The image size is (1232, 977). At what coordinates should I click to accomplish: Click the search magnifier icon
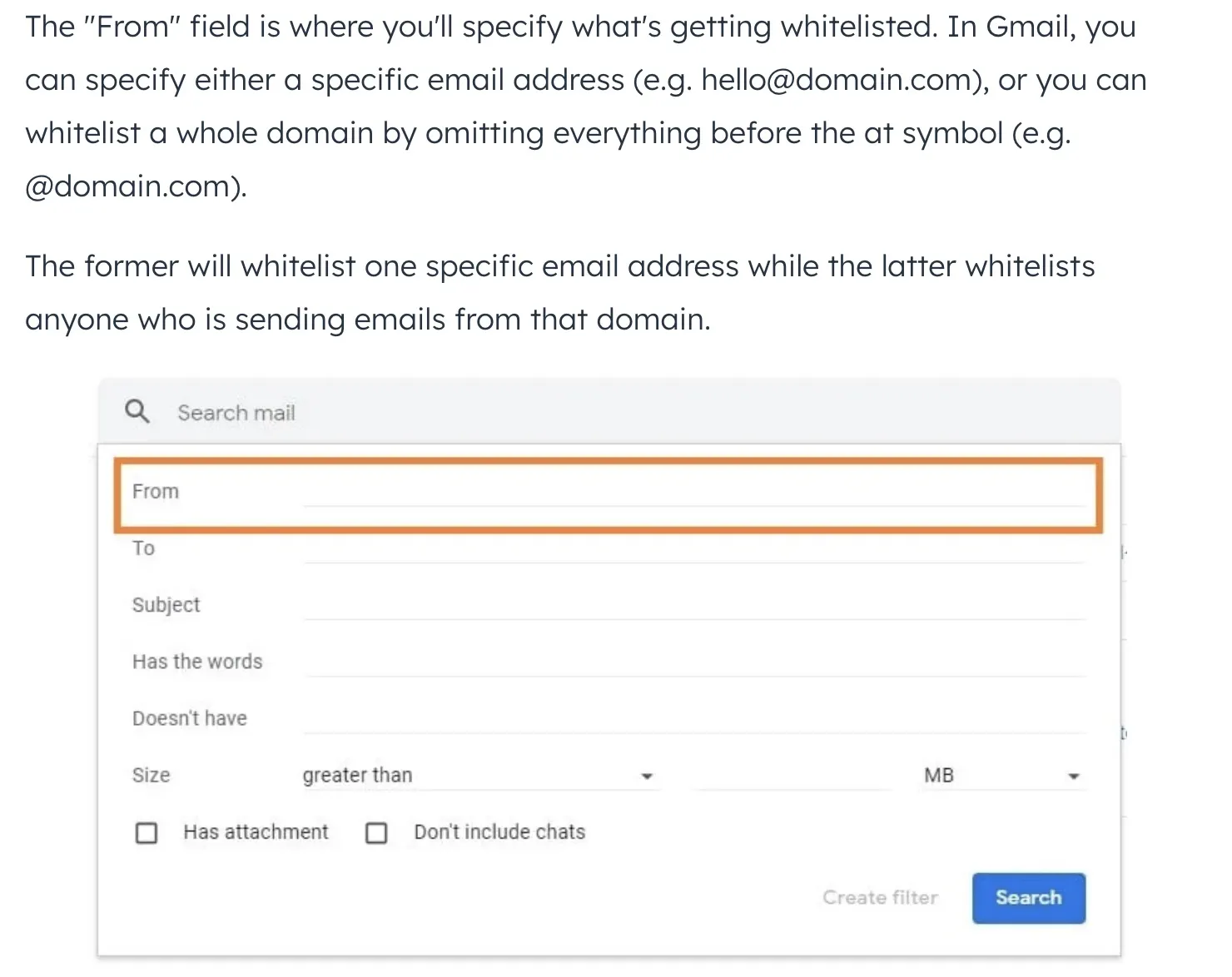[x=137, y=412]
